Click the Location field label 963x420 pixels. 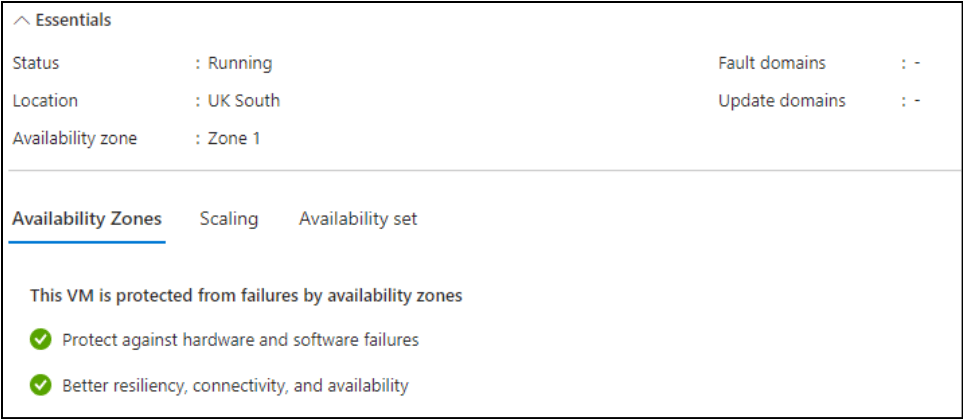tap(45, 100)
